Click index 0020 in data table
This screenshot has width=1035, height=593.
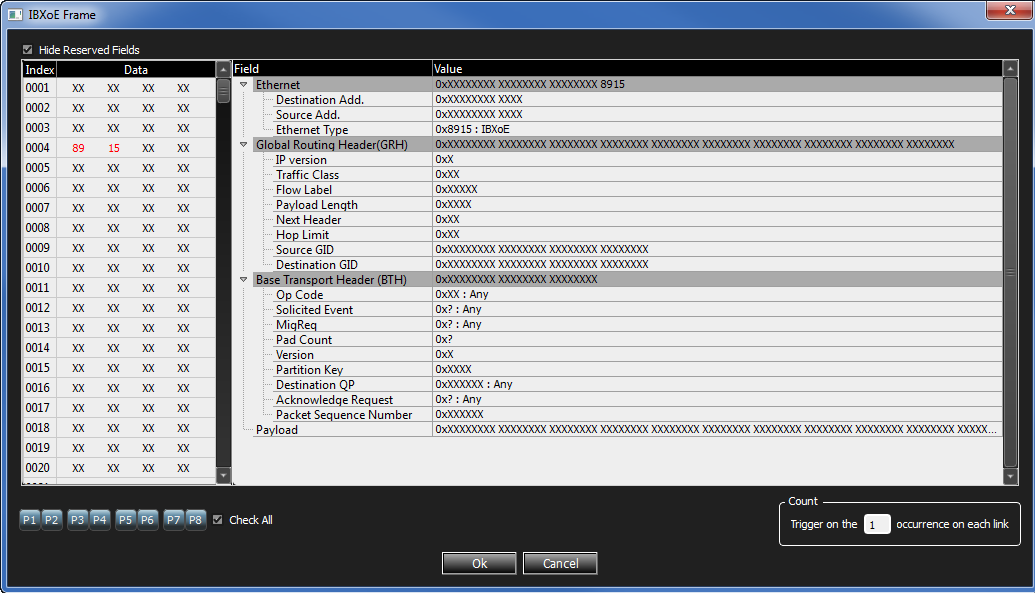(38, 468)
